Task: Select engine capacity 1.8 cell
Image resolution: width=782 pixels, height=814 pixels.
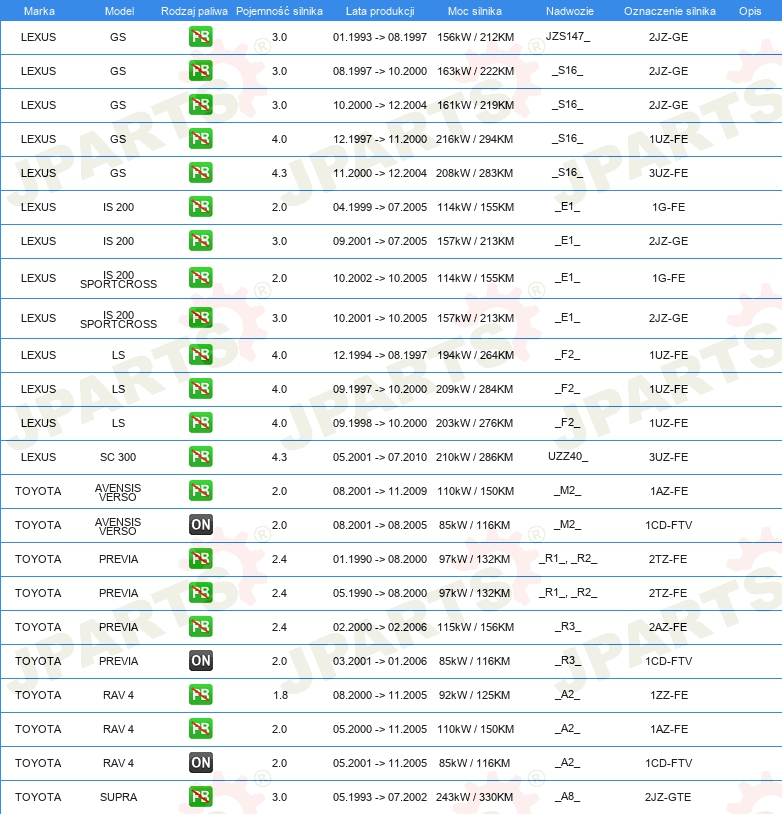Action: pos(280,695)
